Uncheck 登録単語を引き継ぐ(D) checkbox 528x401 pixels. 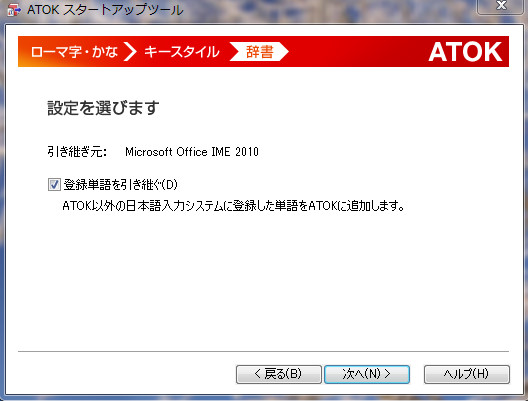tap(54, 185)
